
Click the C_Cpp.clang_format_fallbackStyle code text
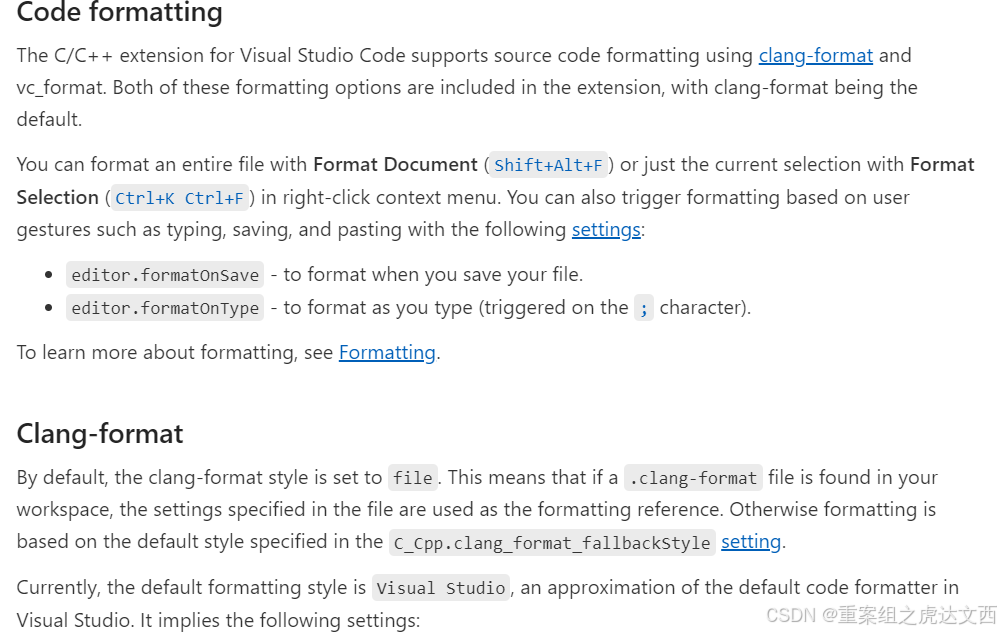point(552,543)
